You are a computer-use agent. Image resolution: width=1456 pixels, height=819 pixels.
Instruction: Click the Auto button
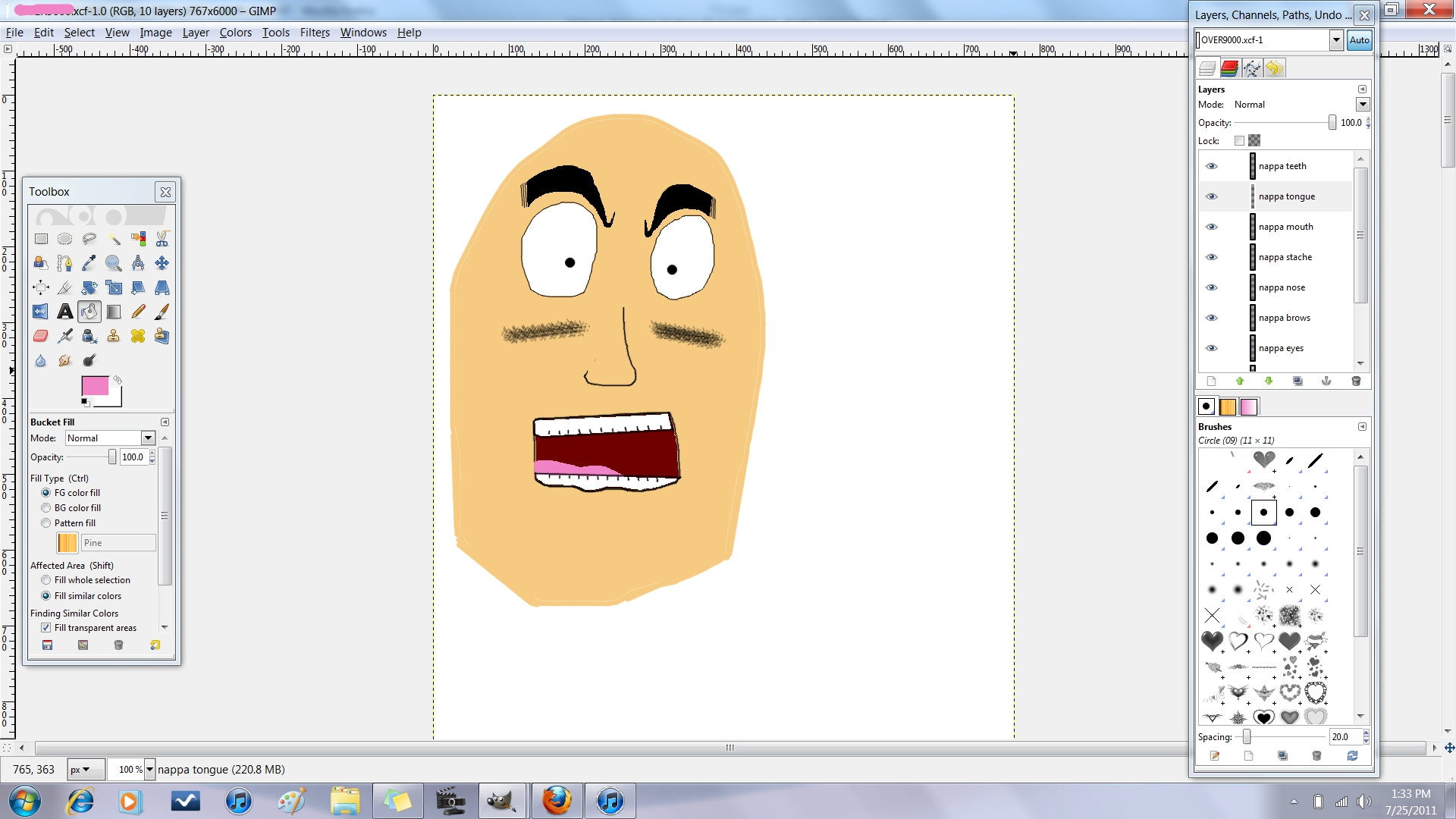click(1359, 40)
